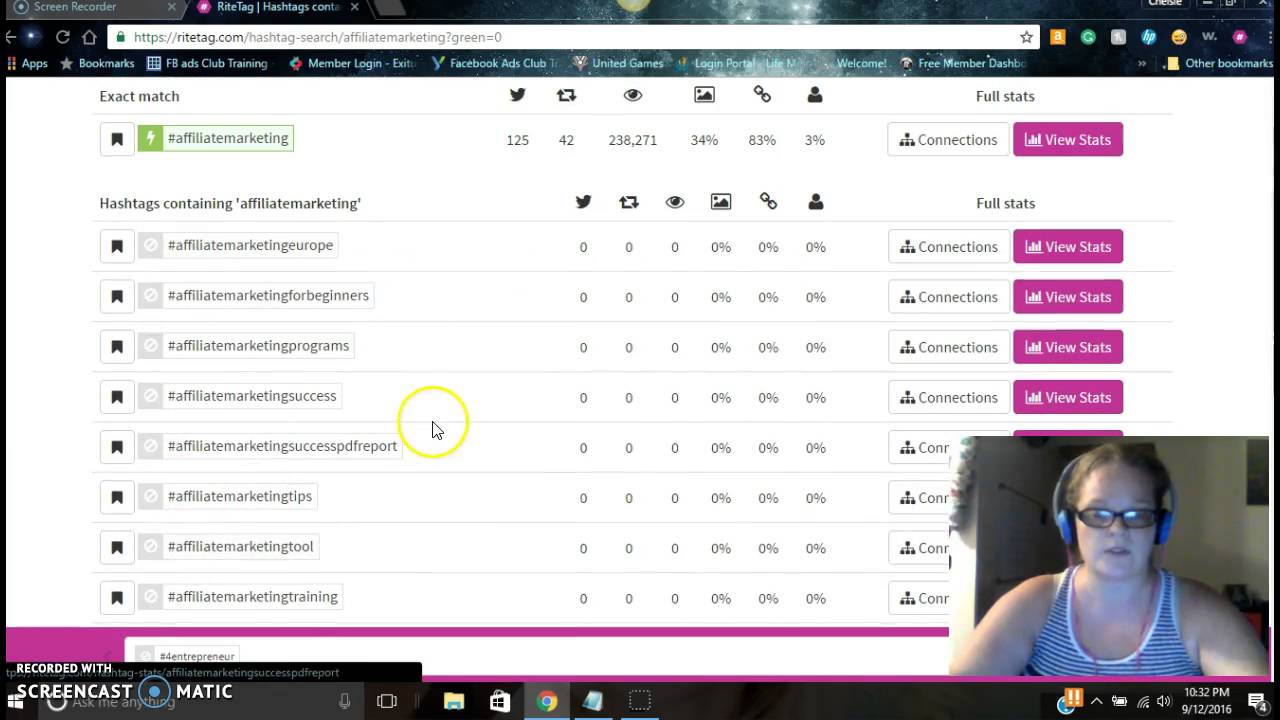Screen dimensions: 1280x720
Task: Star this page in the address bar
Action: 1026,37
